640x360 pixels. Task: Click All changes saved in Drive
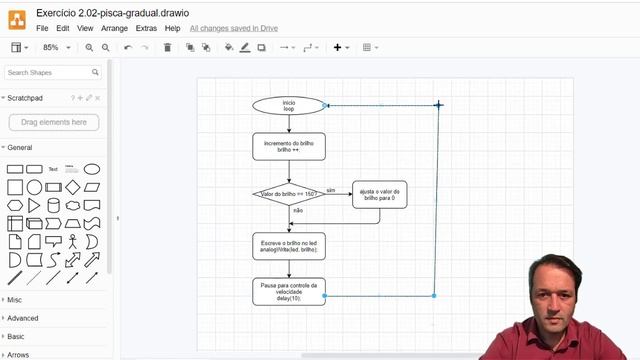(x=234, y=28)
